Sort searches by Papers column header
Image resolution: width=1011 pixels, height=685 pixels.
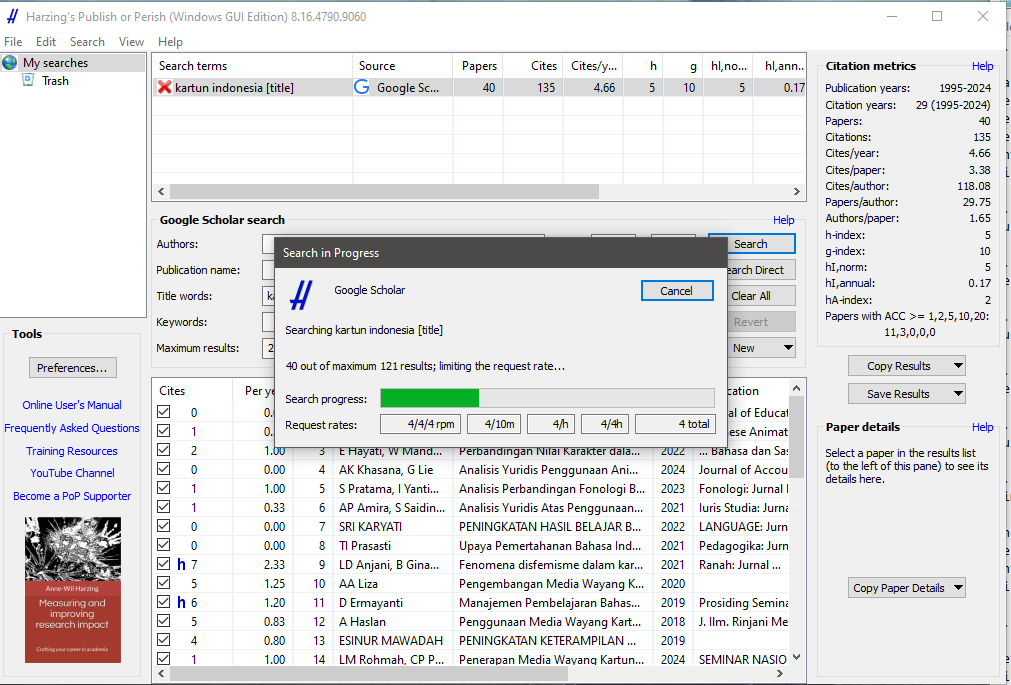[x=479, y=66]
